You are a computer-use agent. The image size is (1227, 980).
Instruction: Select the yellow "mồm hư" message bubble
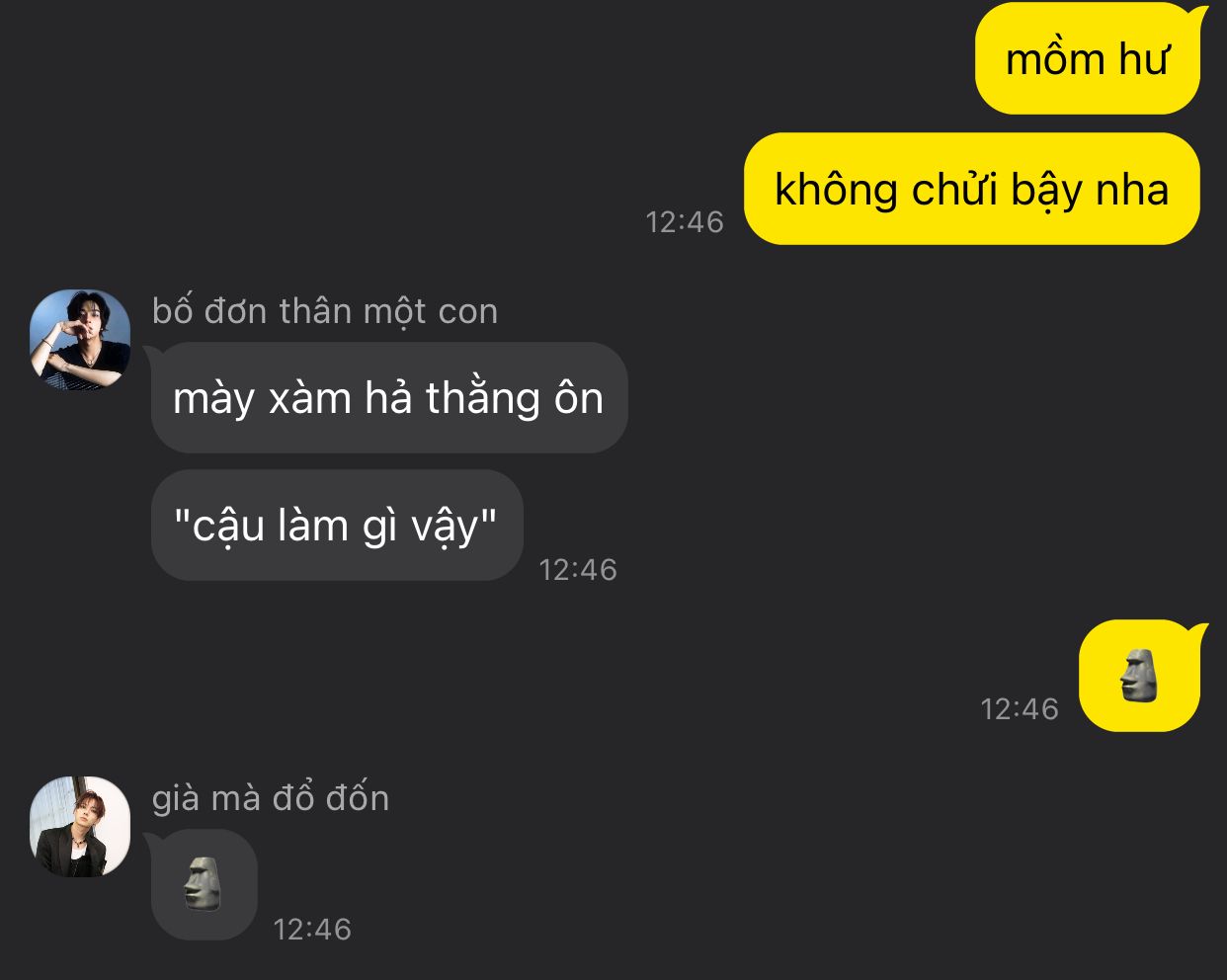[1088, 59]
